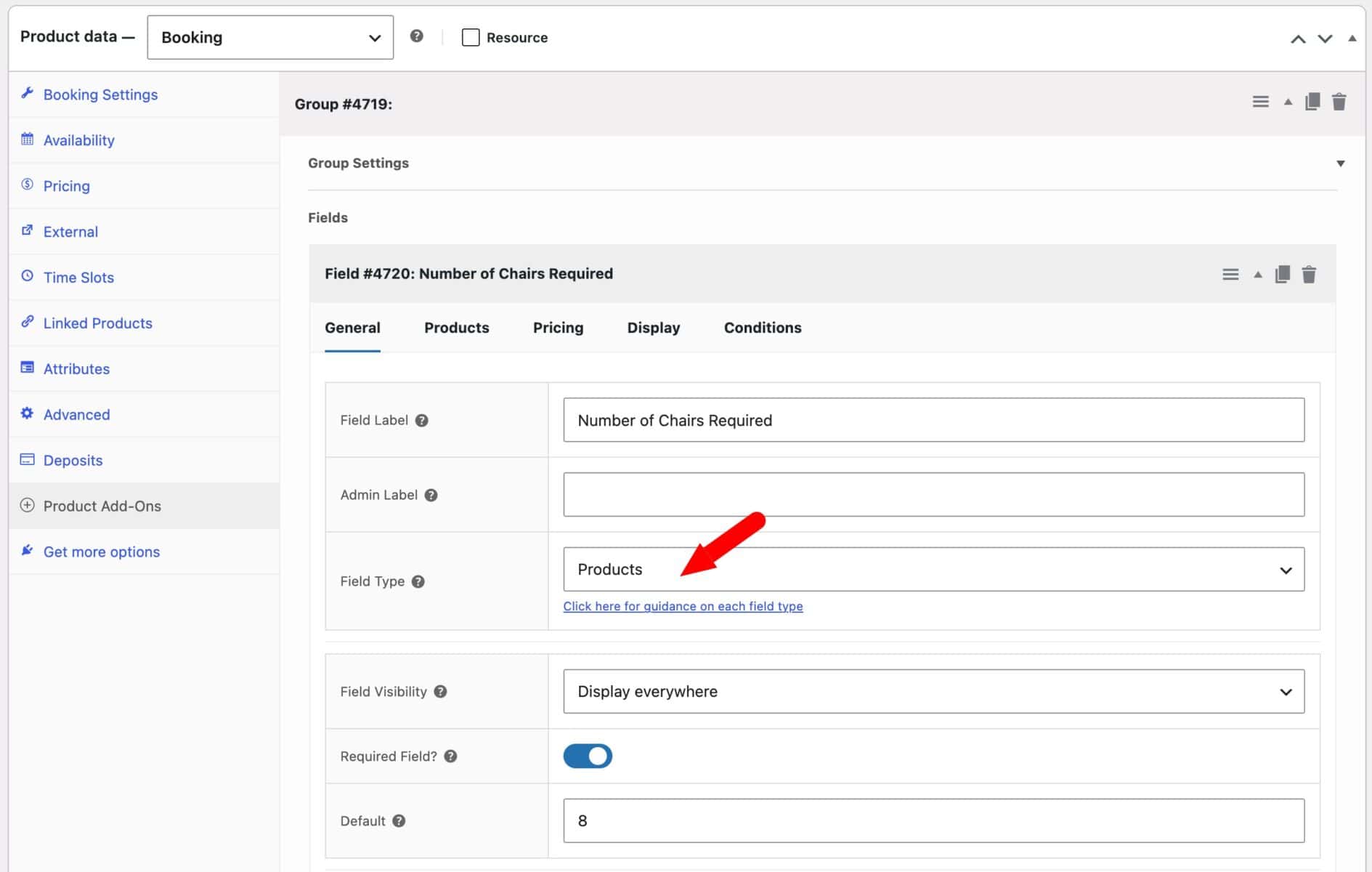Click the Field Type help icon

[418, 581]
